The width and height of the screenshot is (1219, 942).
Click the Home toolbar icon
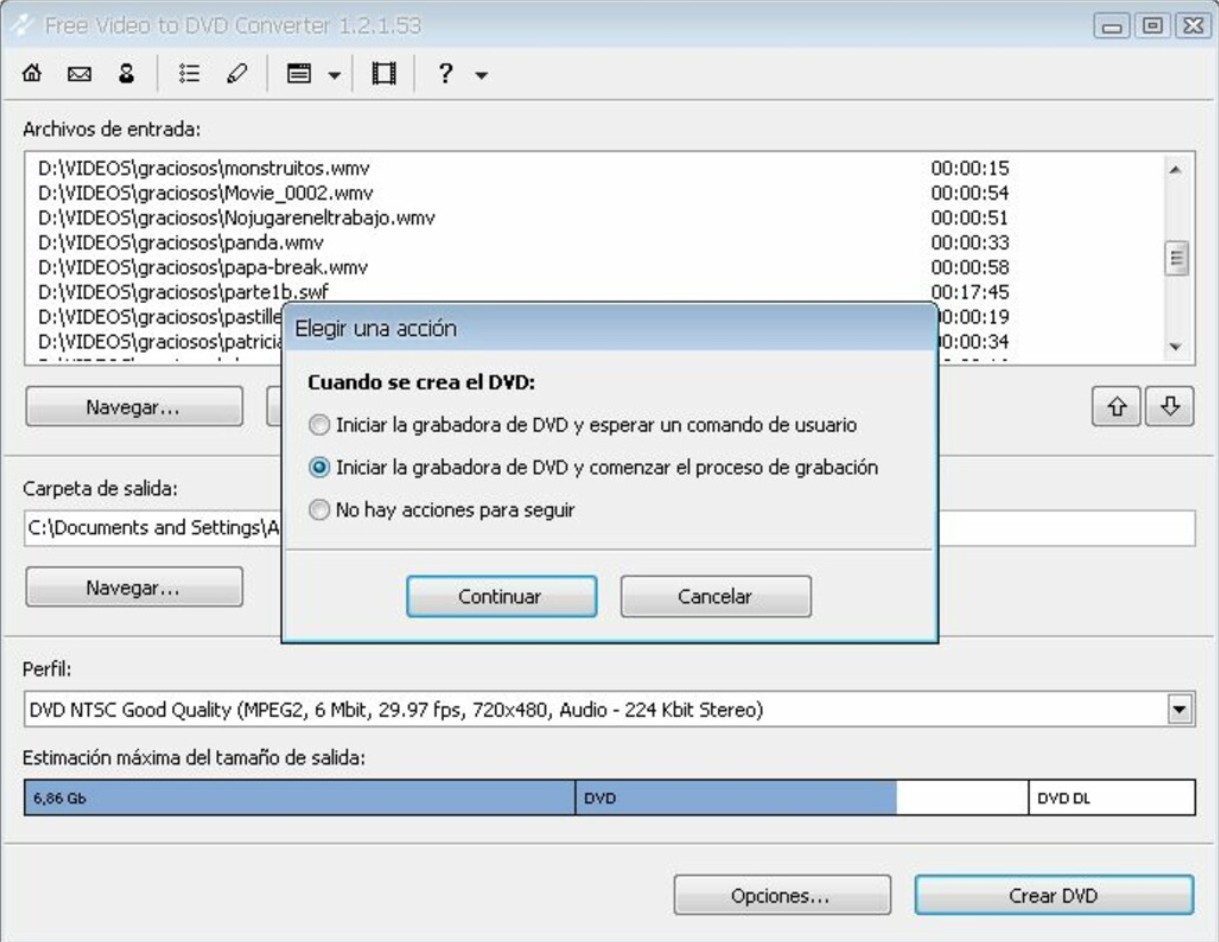tap(32, 72)
